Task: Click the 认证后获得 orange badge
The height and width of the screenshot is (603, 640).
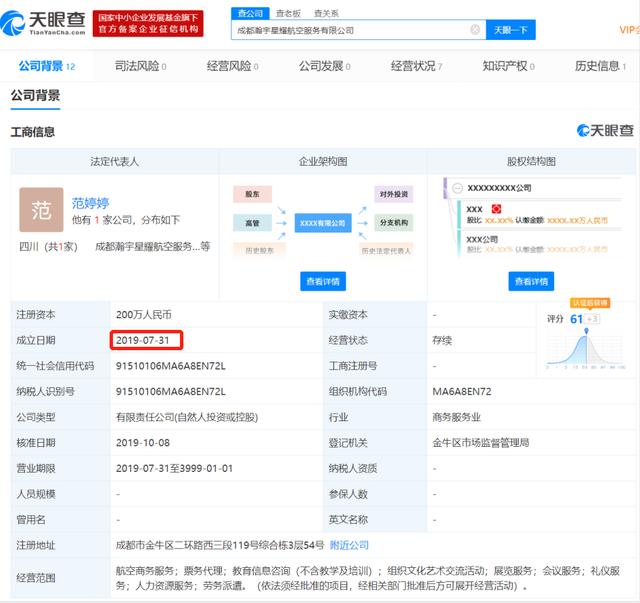Action: point(590,303)
